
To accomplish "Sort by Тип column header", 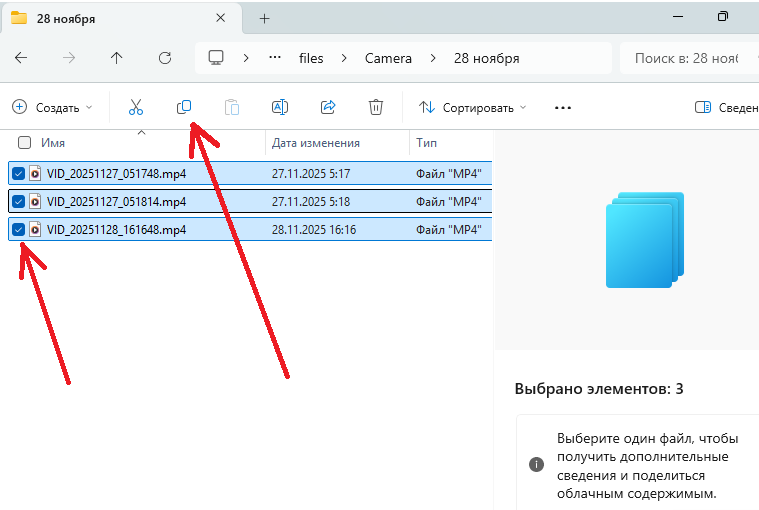I will click(x=426, y=143).
